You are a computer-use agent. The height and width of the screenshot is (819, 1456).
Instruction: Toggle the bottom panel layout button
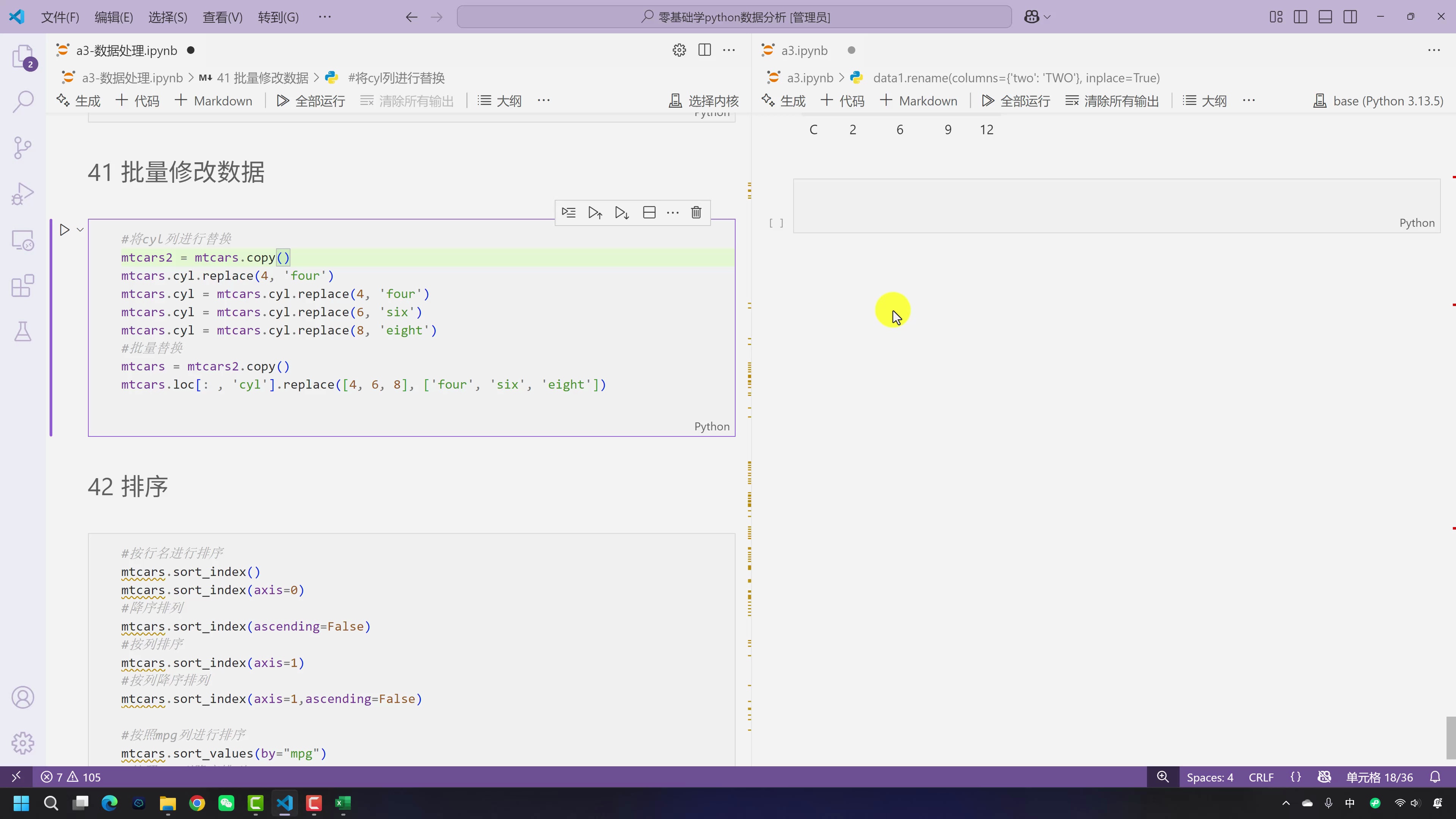point(1326,17)
